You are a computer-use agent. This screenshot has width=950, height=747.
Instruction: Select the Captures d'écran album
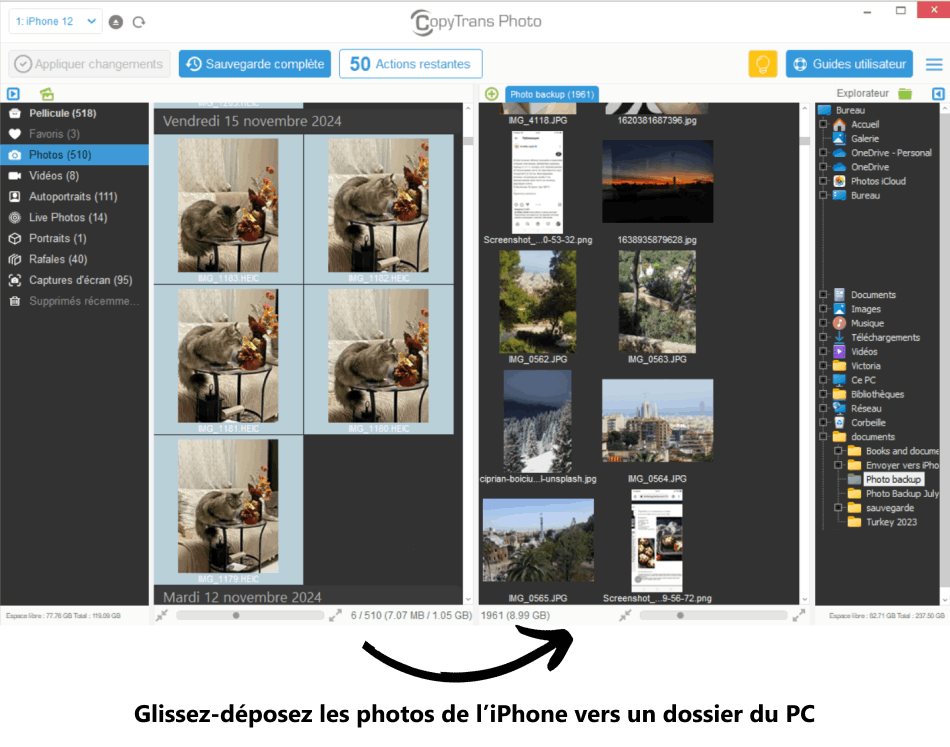(80, 280)
